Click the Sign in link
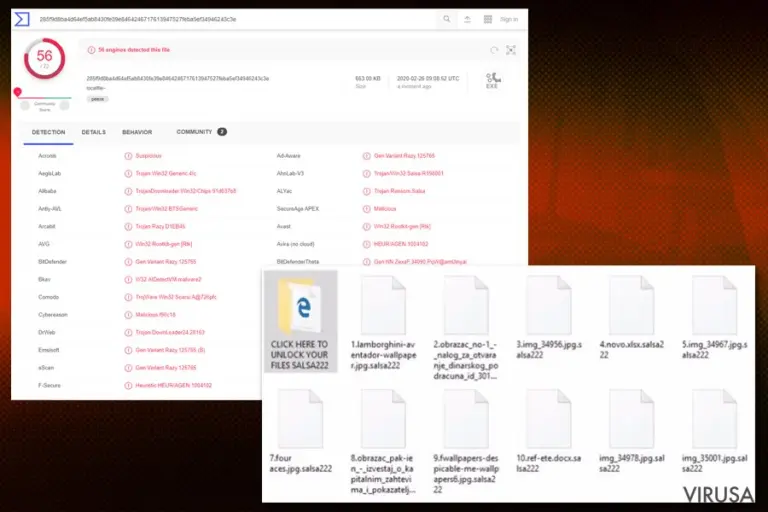Screen dimensions: 768x512 [x=509, y=19]
